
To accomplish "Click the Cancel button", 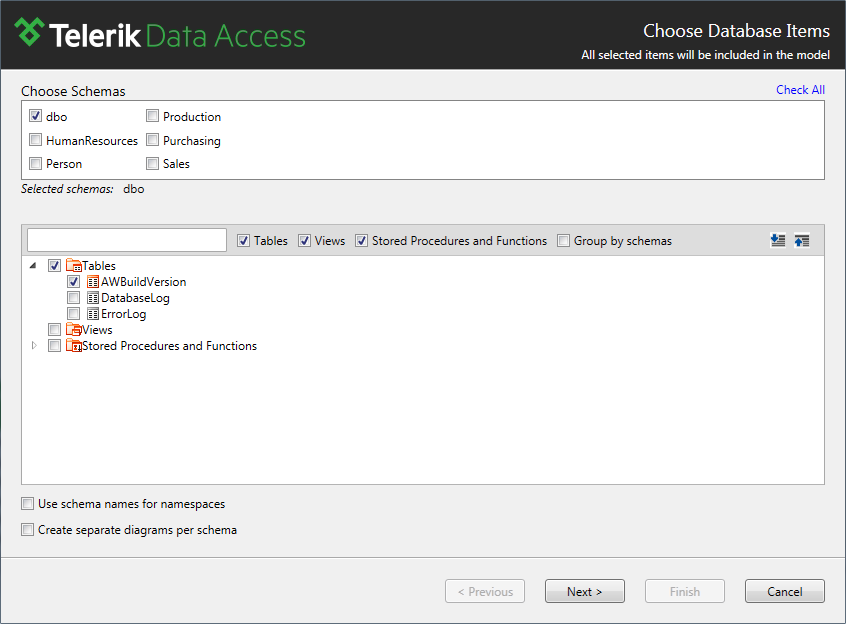I will click(x=785, y=592).
